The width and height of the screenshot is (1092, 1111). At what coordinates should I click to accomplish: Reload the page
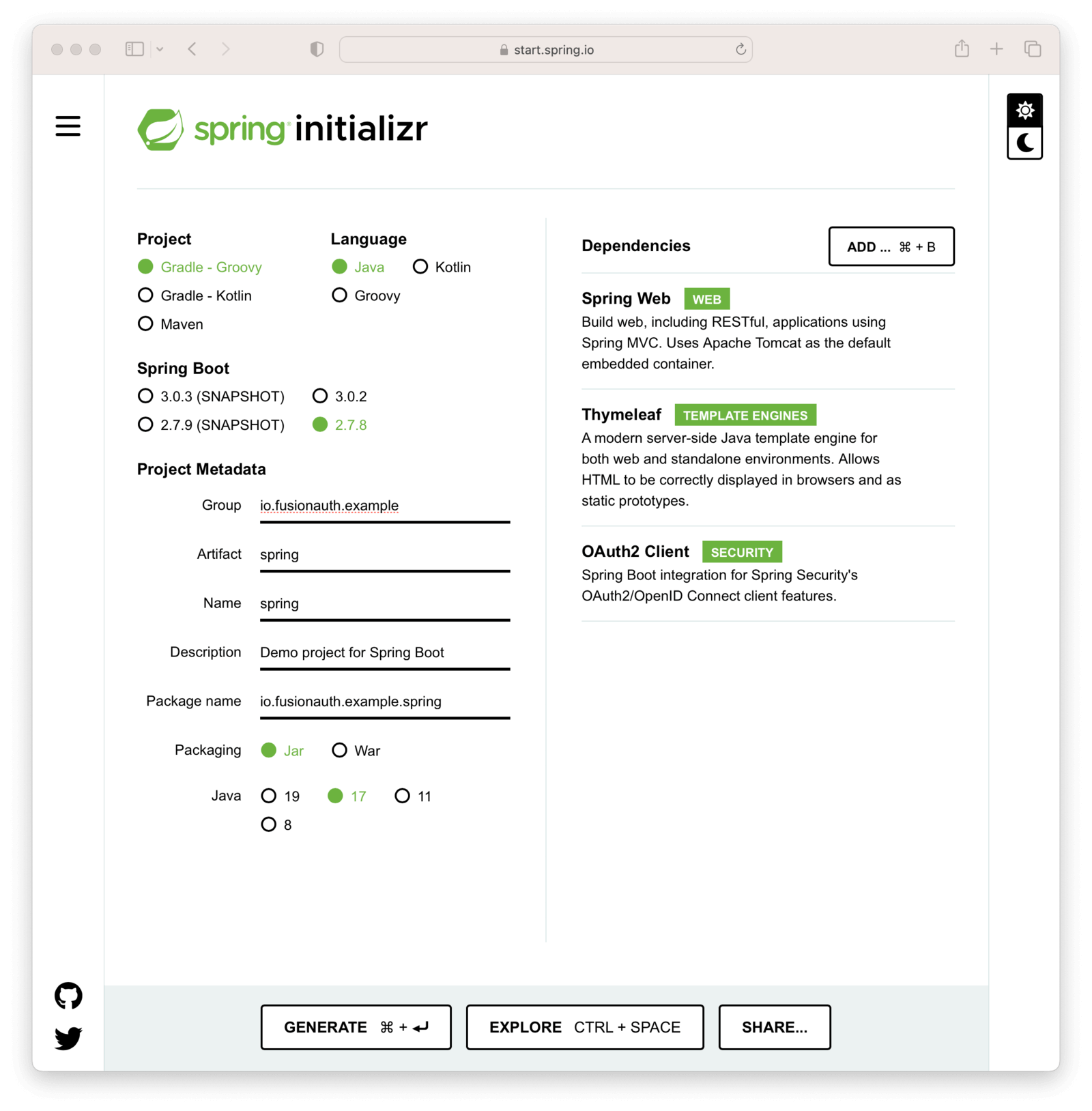[x=741, y=49]
